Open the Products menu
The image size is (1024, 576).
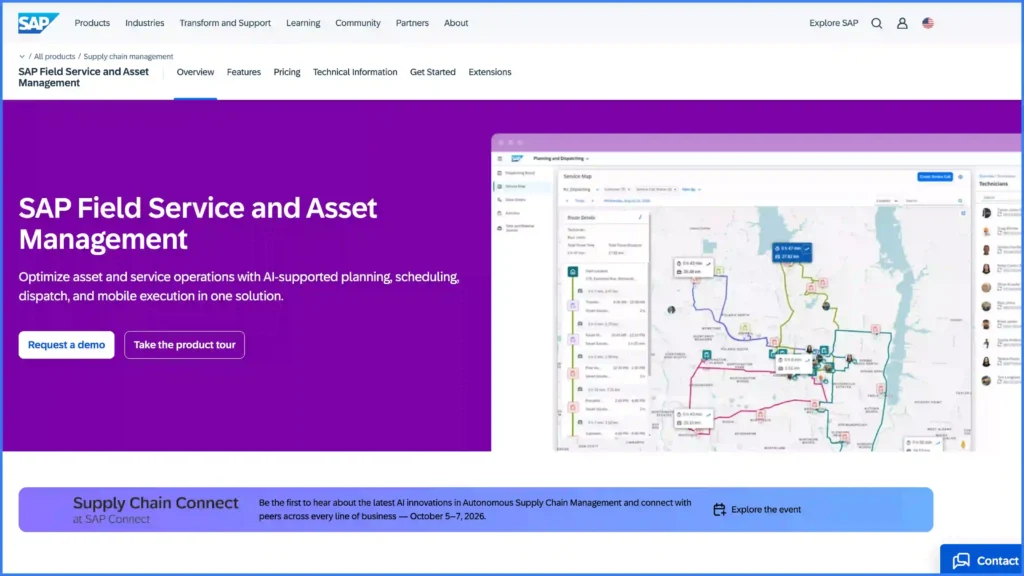point(92,23)
